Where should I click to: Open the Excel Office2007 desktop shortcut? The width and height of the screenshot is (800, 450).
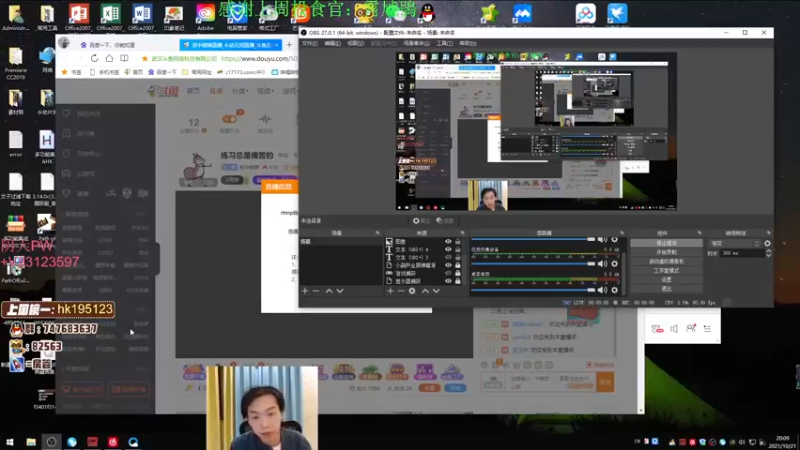tap(110, 17)
